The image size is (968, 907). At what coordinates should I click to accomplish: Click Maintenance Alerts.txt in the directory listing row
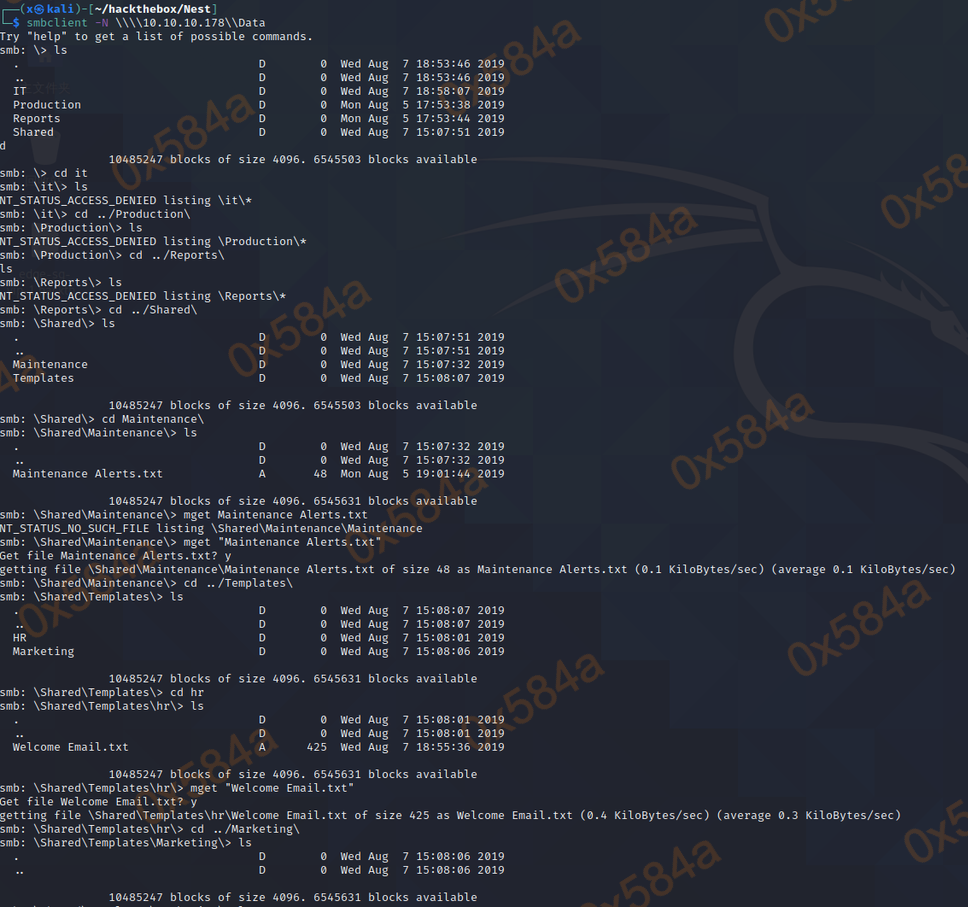pos(87,474)
